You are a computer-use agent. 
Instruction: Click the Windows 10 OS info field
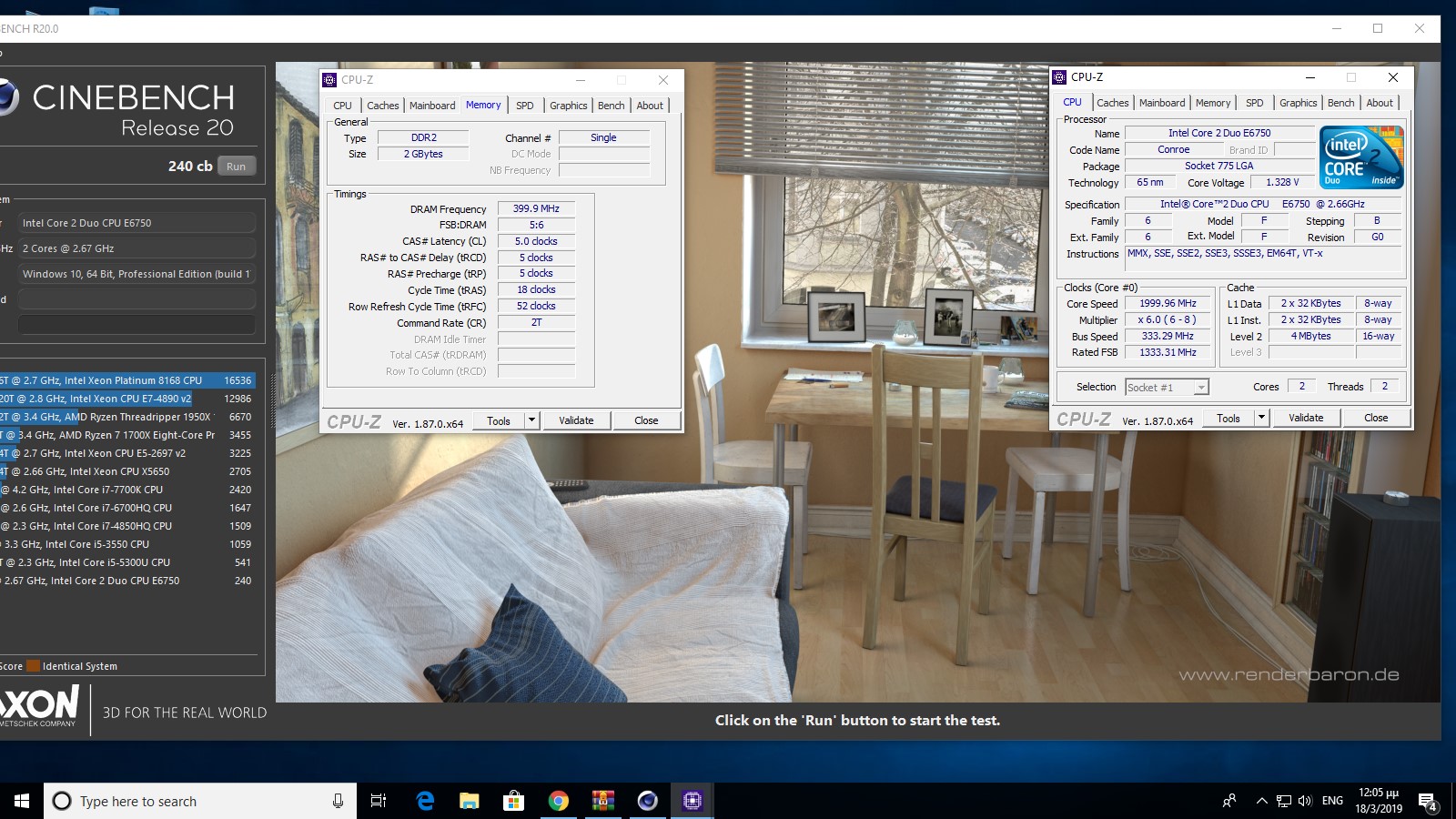click(136, 274)
